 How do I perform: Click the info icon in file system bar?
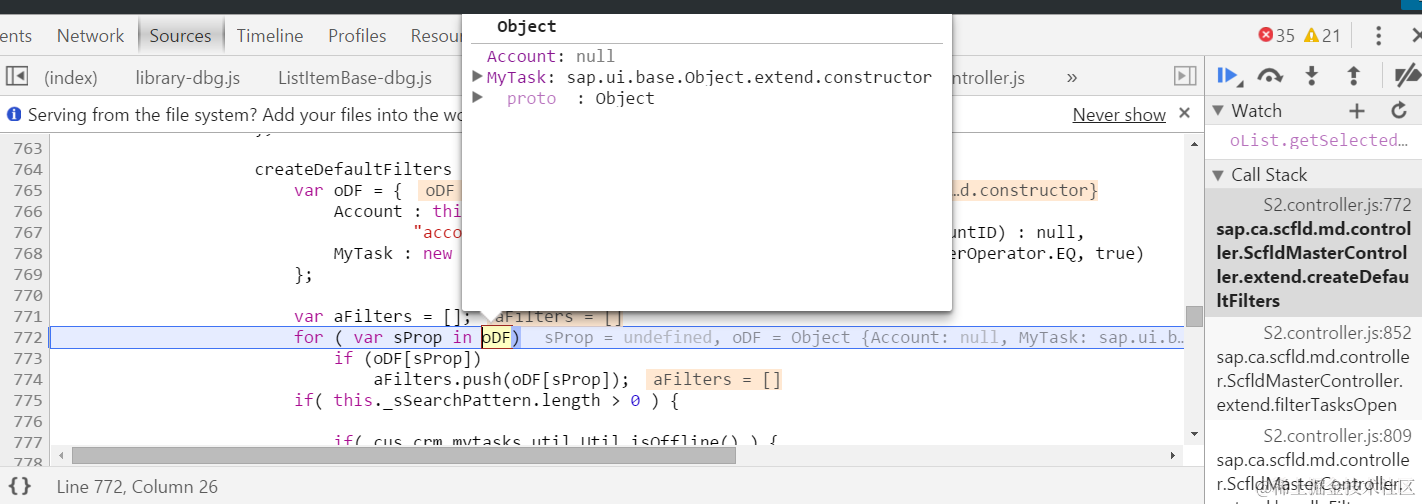(14, 115)
